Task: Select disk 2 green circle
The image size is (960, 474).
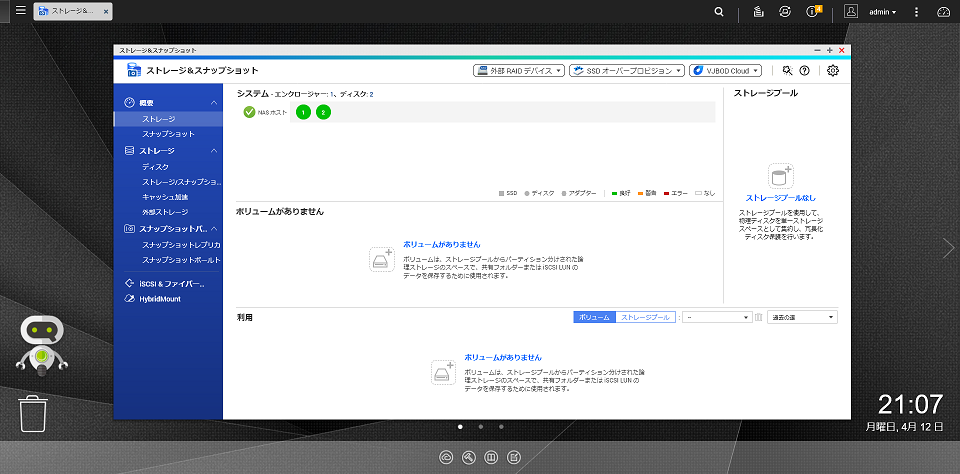Action: click(x=323, y=112)
